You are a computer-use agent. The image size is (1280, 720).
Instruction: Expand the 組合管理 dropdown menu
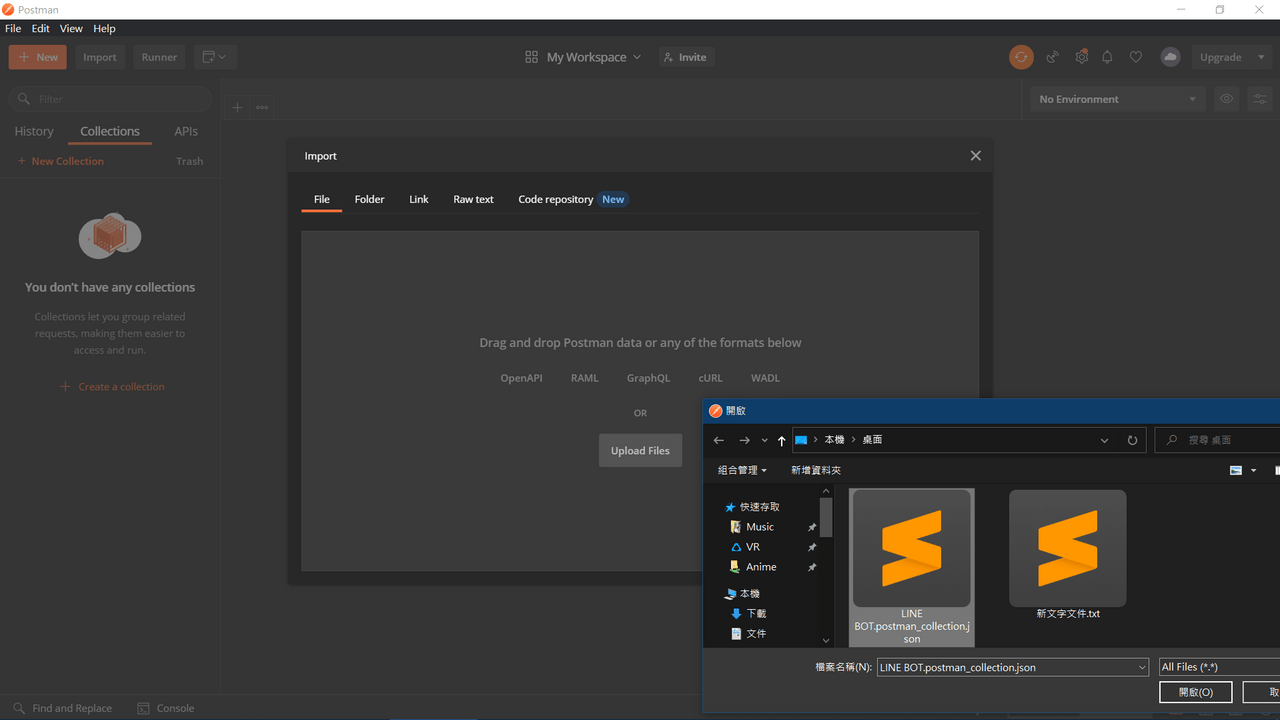pos(742,470)
